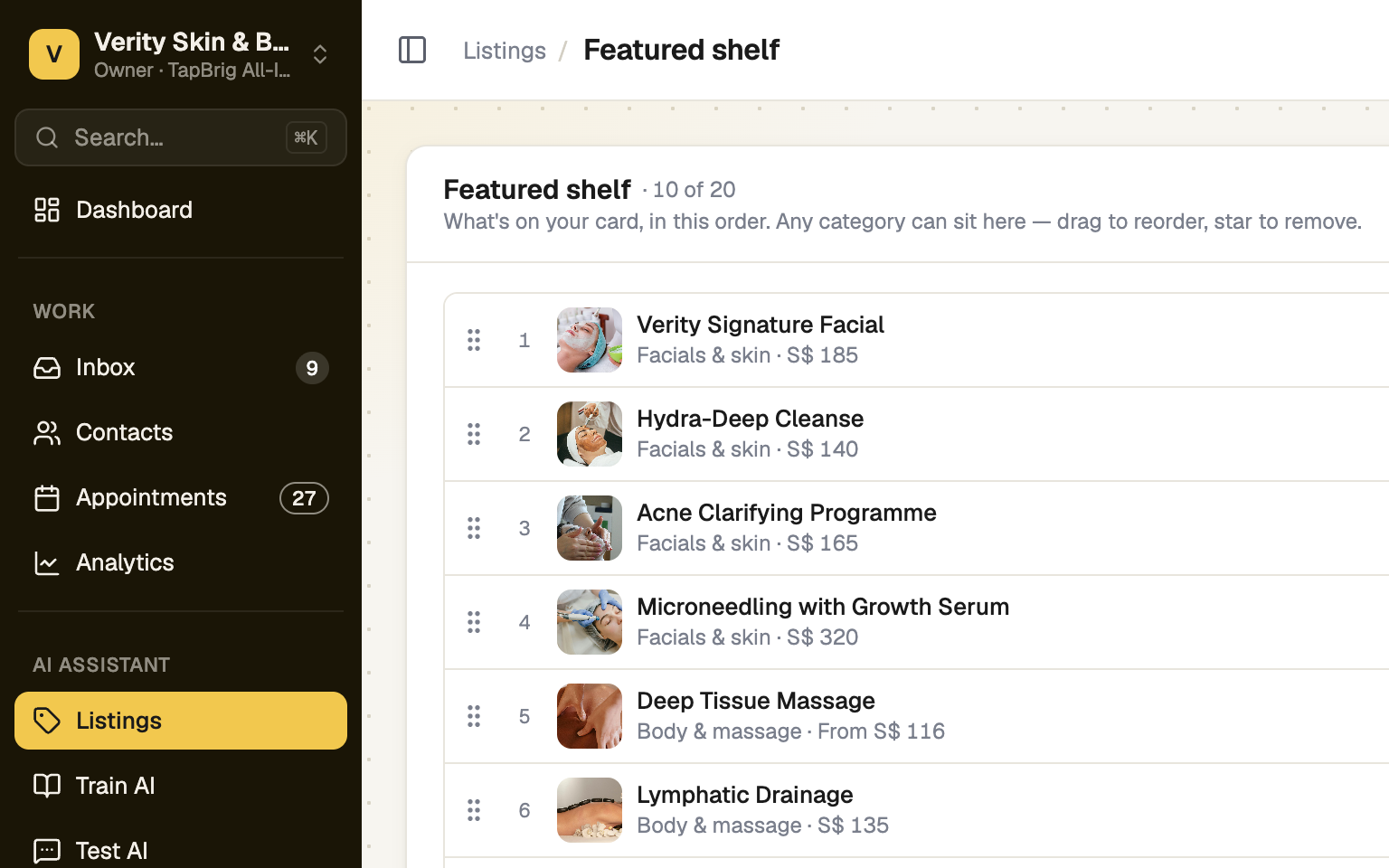
Task: Open the Lymphatic Drainage thumbnail
Action: 590,810
